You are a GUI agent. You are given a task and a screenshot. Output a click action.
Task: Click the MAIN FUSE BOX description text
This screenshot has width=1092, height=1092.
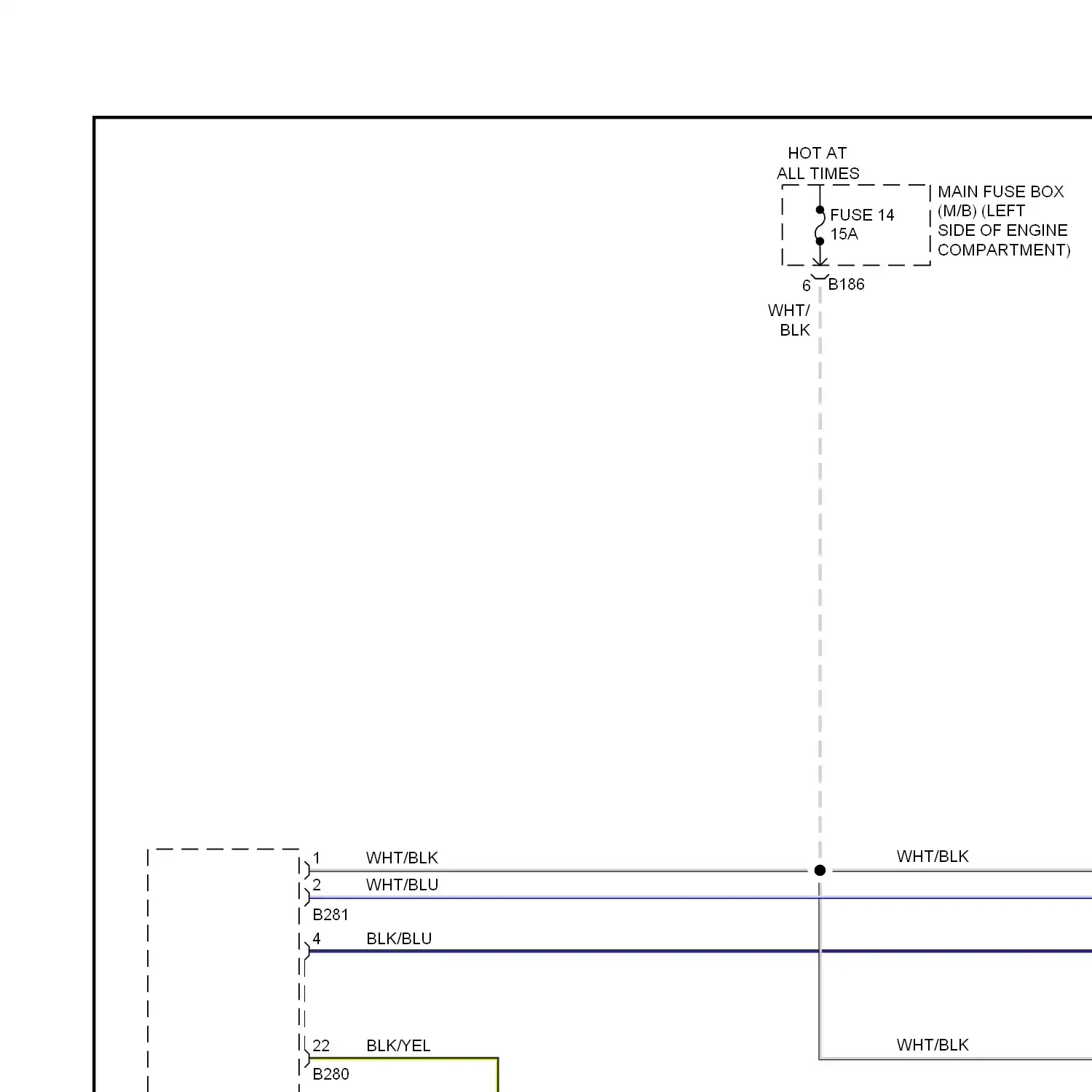1004,221
